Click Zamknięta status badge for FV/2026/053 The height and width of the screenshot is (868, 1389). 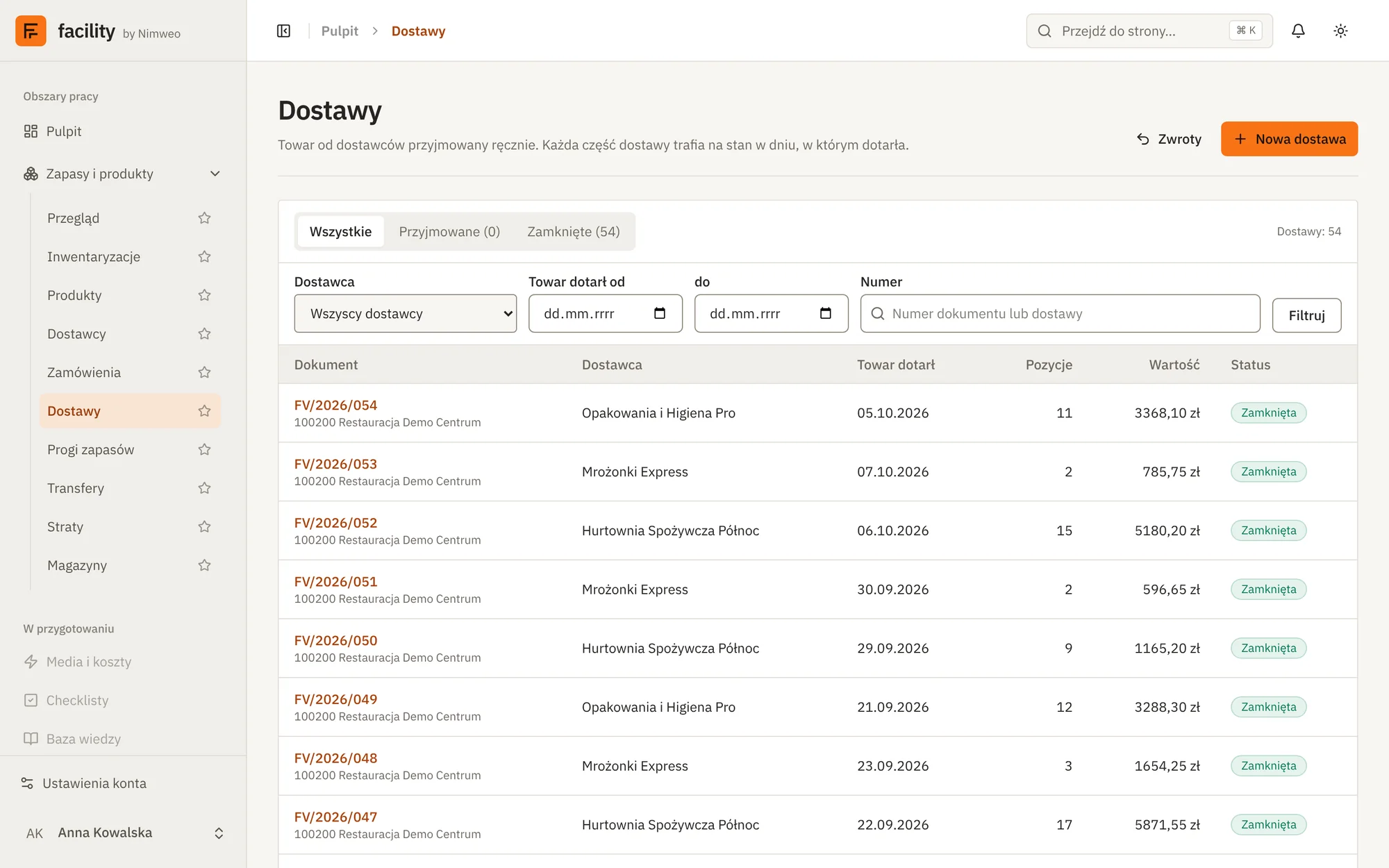(x=1268, y=471)
